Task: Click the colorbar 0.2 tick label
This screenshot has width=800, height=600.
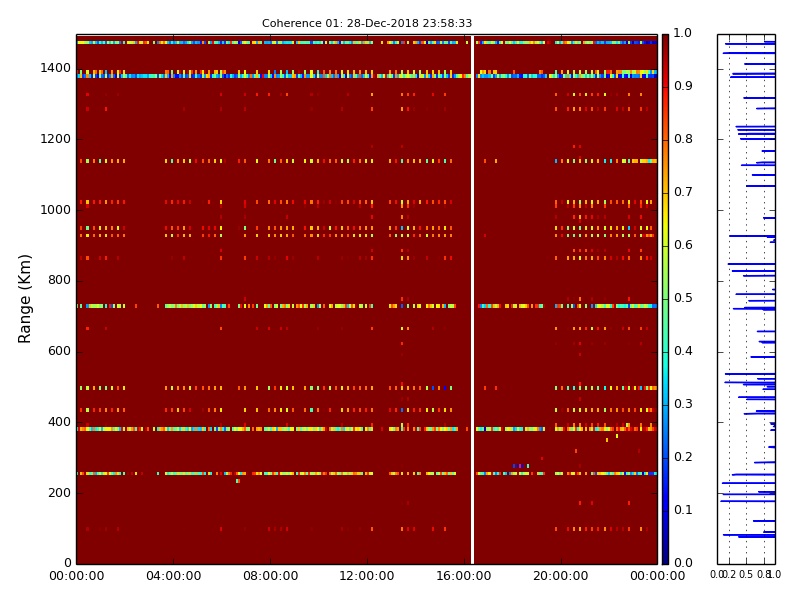Action: [683, 457]
